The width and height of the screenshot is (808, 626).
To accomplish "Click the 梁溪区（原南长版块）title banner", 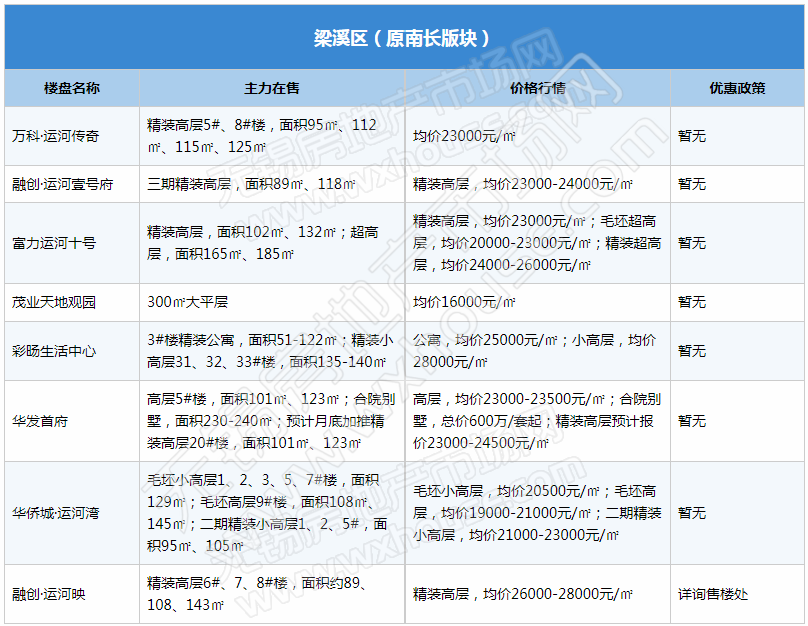I will click(402, 38).
